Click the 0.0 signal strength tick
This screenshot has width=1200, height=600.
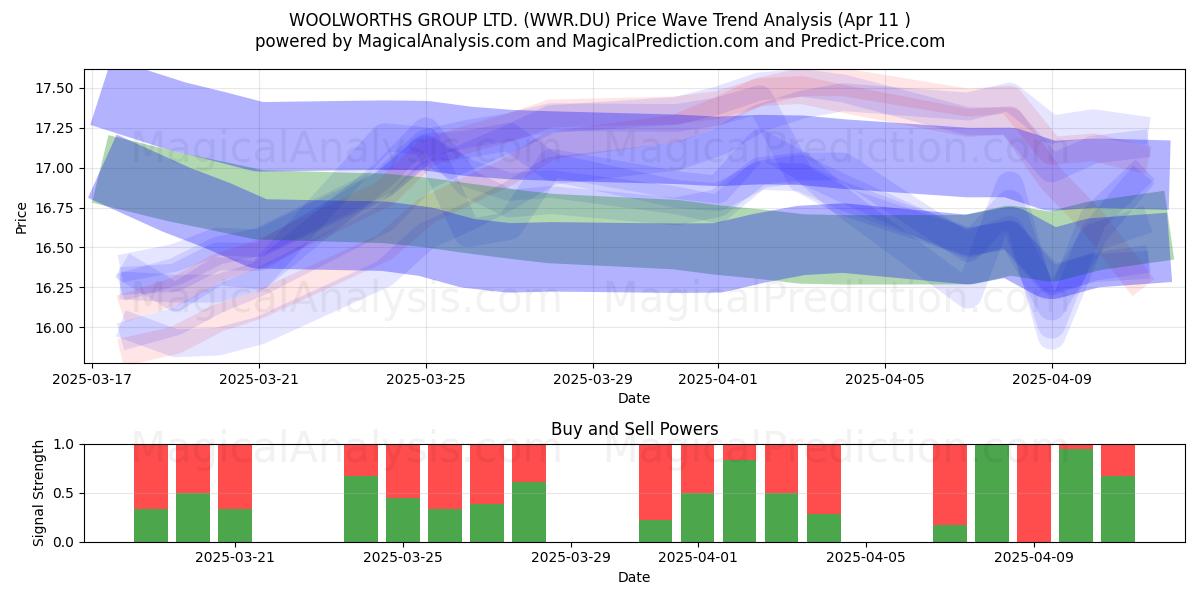65,542
